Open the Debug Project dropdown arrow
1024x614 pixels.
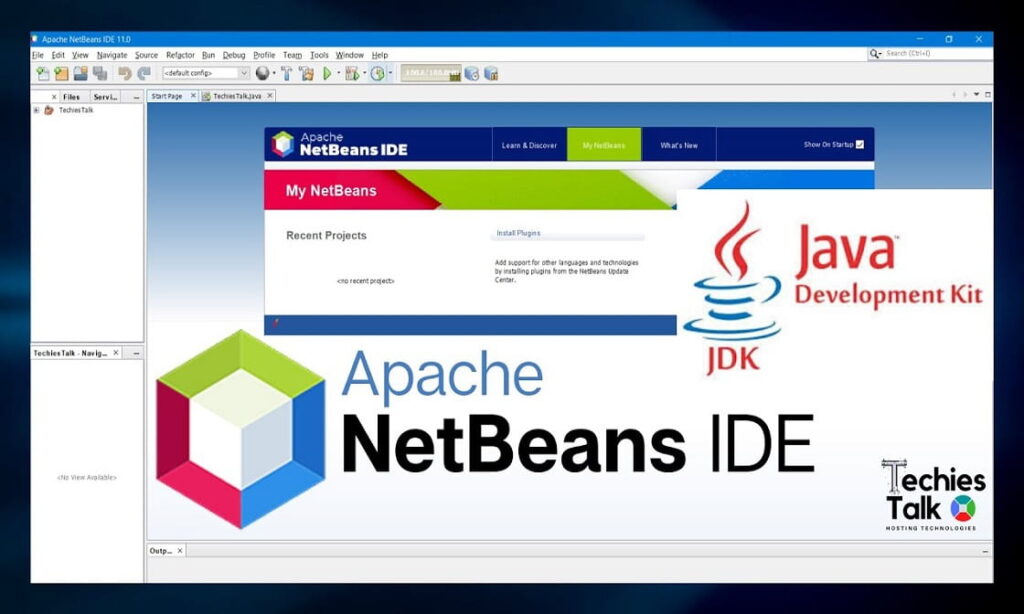tap(364, 73)
